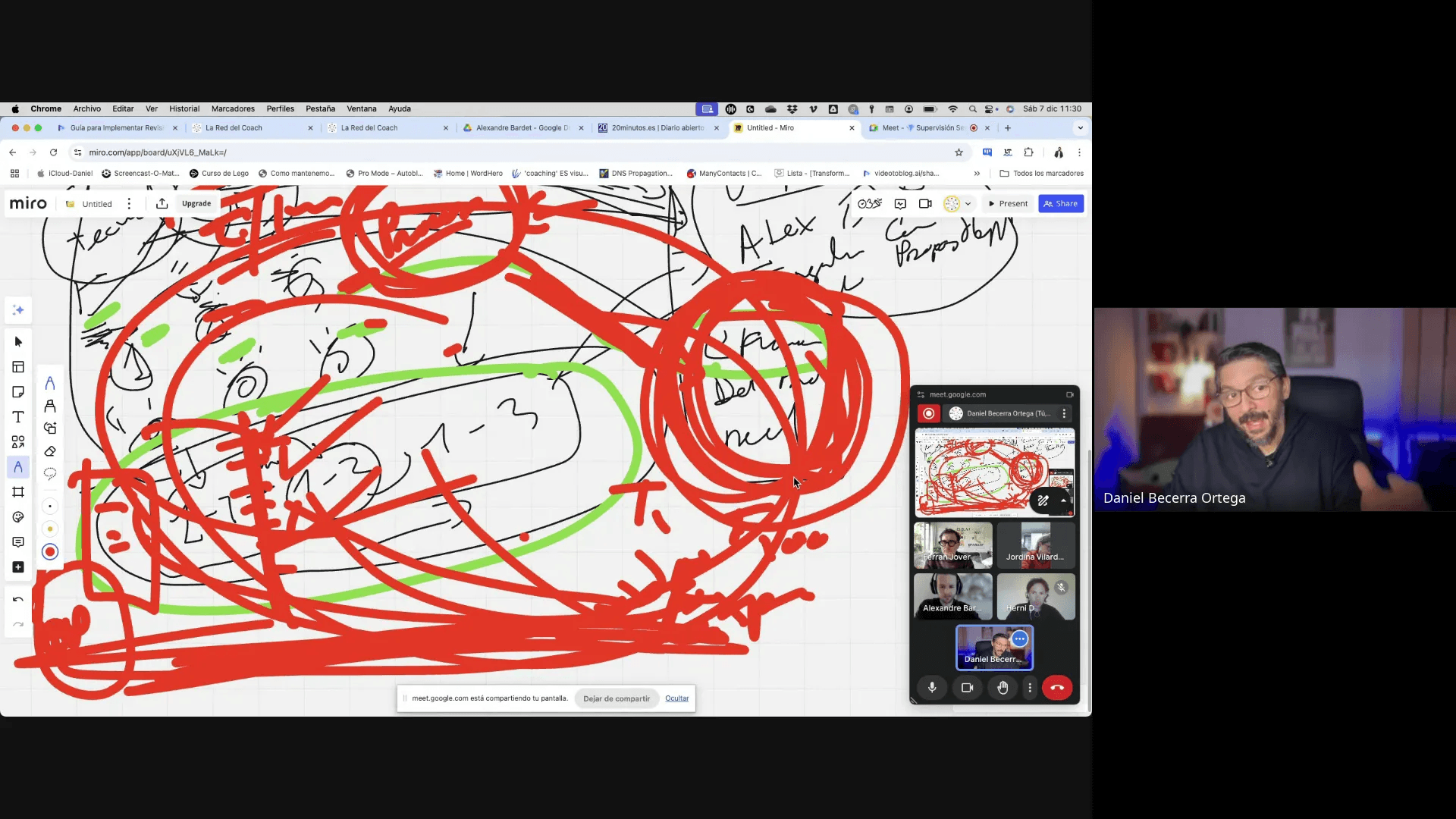Choose the highlighter marker tool

pos(50,406)
